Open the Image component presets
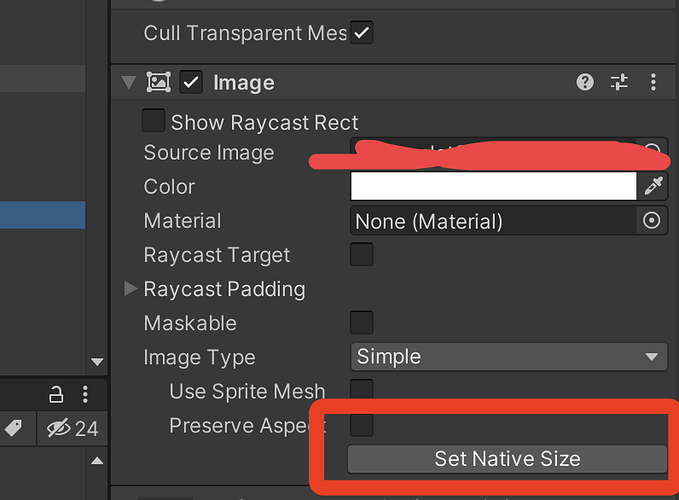 619,83
